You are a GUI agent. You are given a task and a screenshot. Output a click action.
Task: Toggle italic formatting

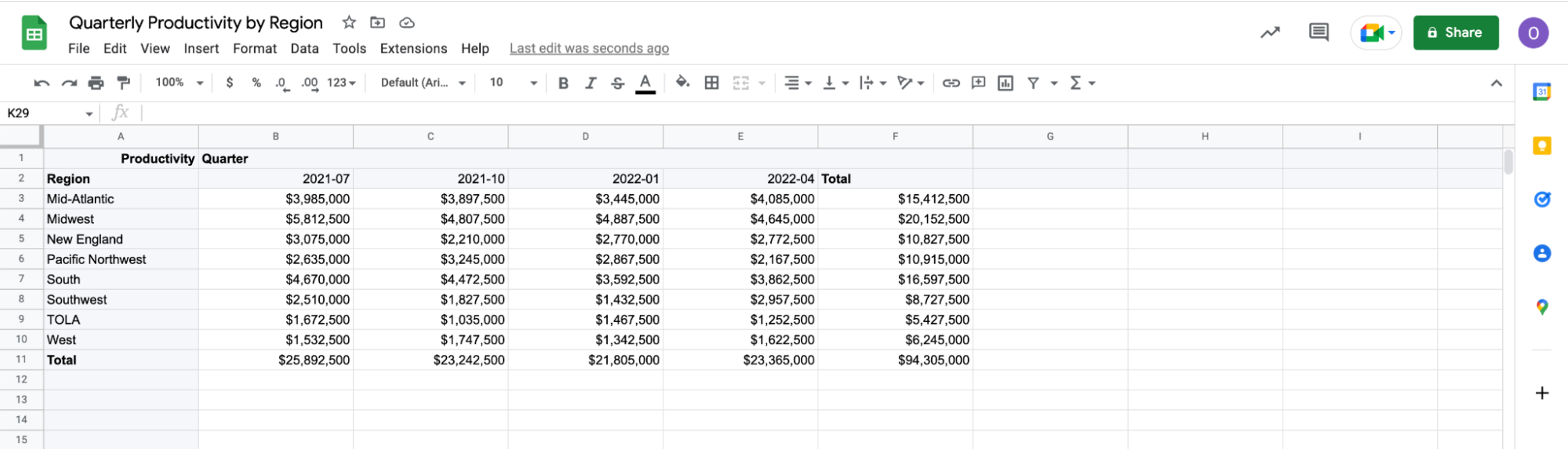[x=590, y=83]
